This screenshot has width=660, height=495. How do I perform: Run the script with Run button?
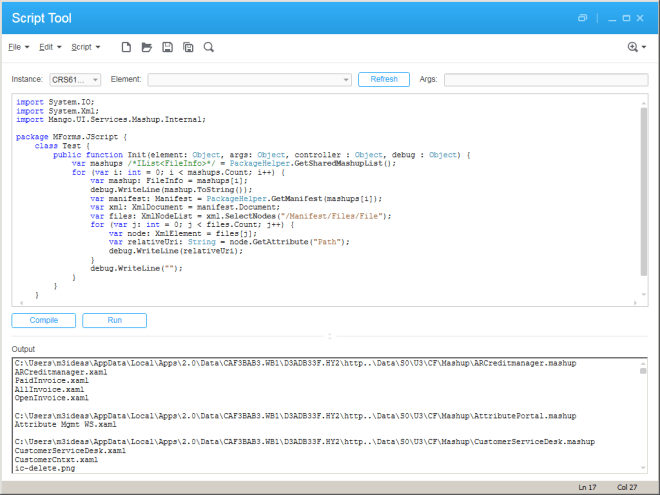tap(114, 320)
